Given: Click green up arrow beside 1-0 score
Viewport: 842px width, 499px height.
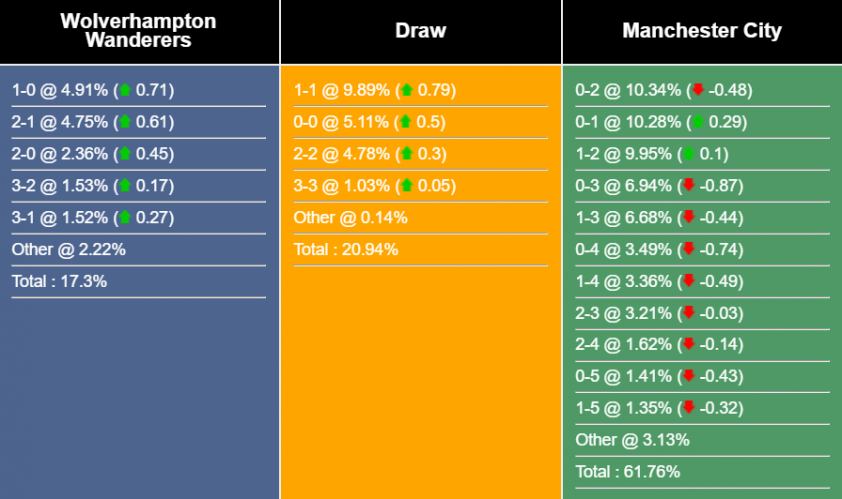Looking at the screenshot, I should click(x=125, y=90).
